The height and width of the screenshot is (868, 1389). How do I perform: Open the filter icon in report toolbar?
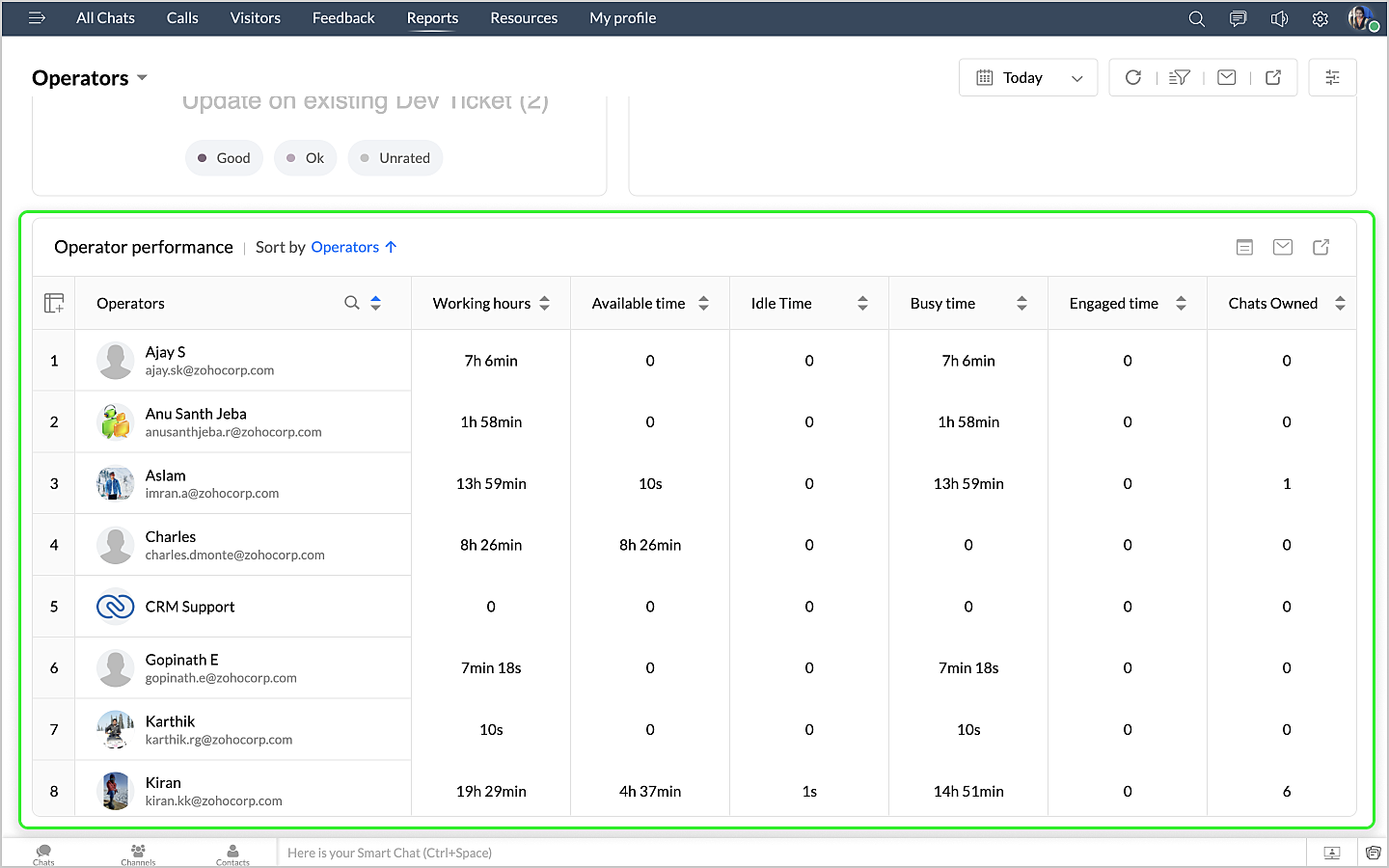coord(1179,77)
